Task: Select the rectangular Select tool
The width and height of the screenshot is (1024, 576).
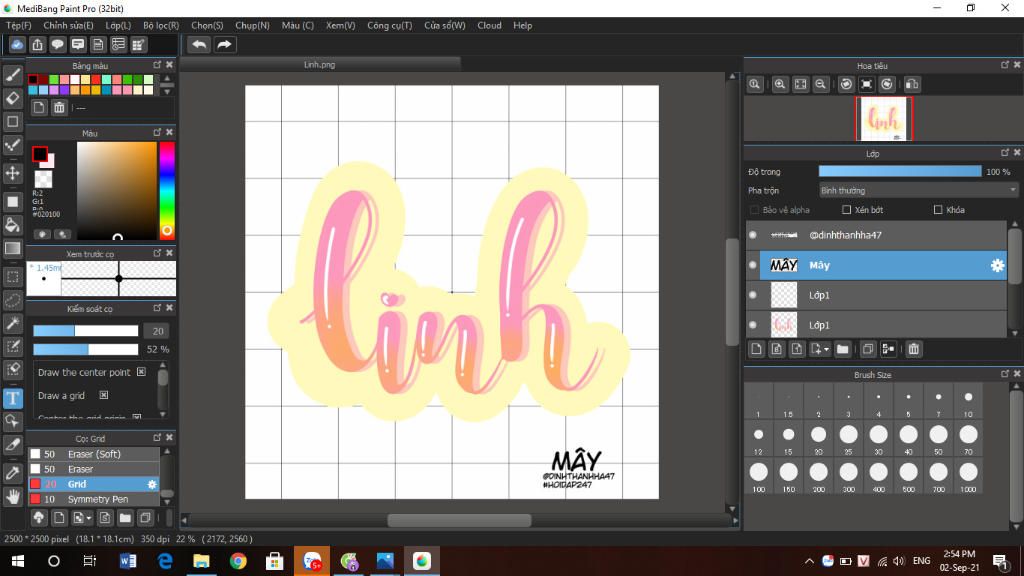Action: [x=12, y=277]
